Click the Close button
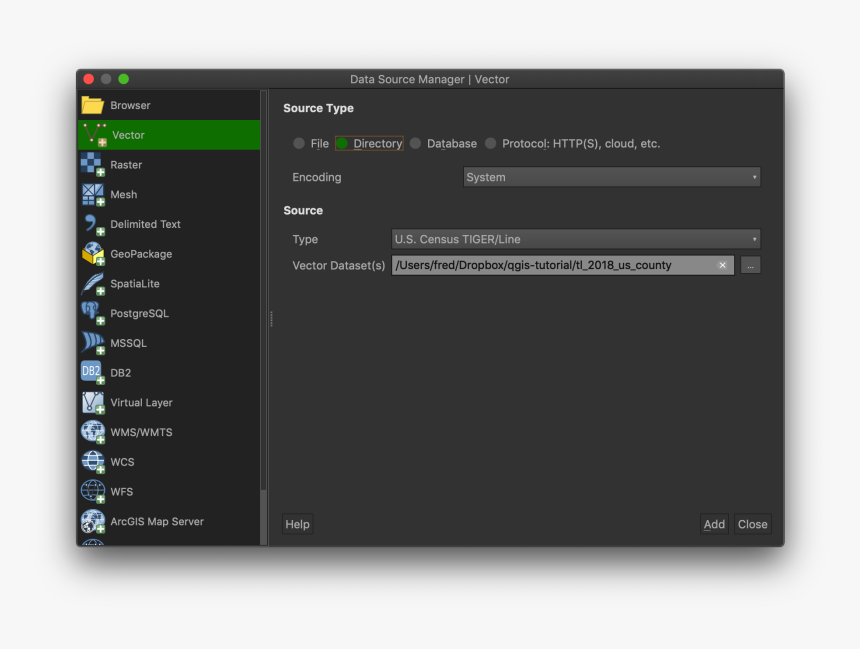The image size is (860, 649). point(752,524)
